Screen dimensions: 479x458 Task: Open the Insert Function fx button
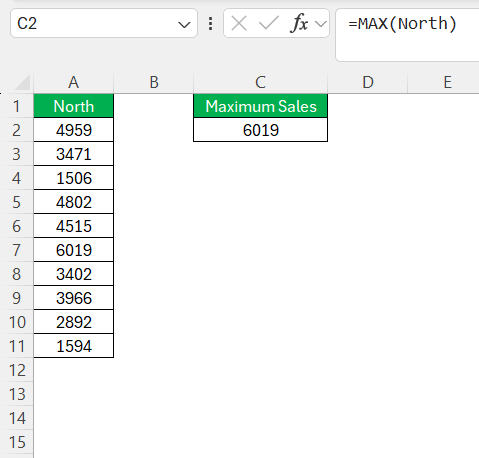click(299, 24)
